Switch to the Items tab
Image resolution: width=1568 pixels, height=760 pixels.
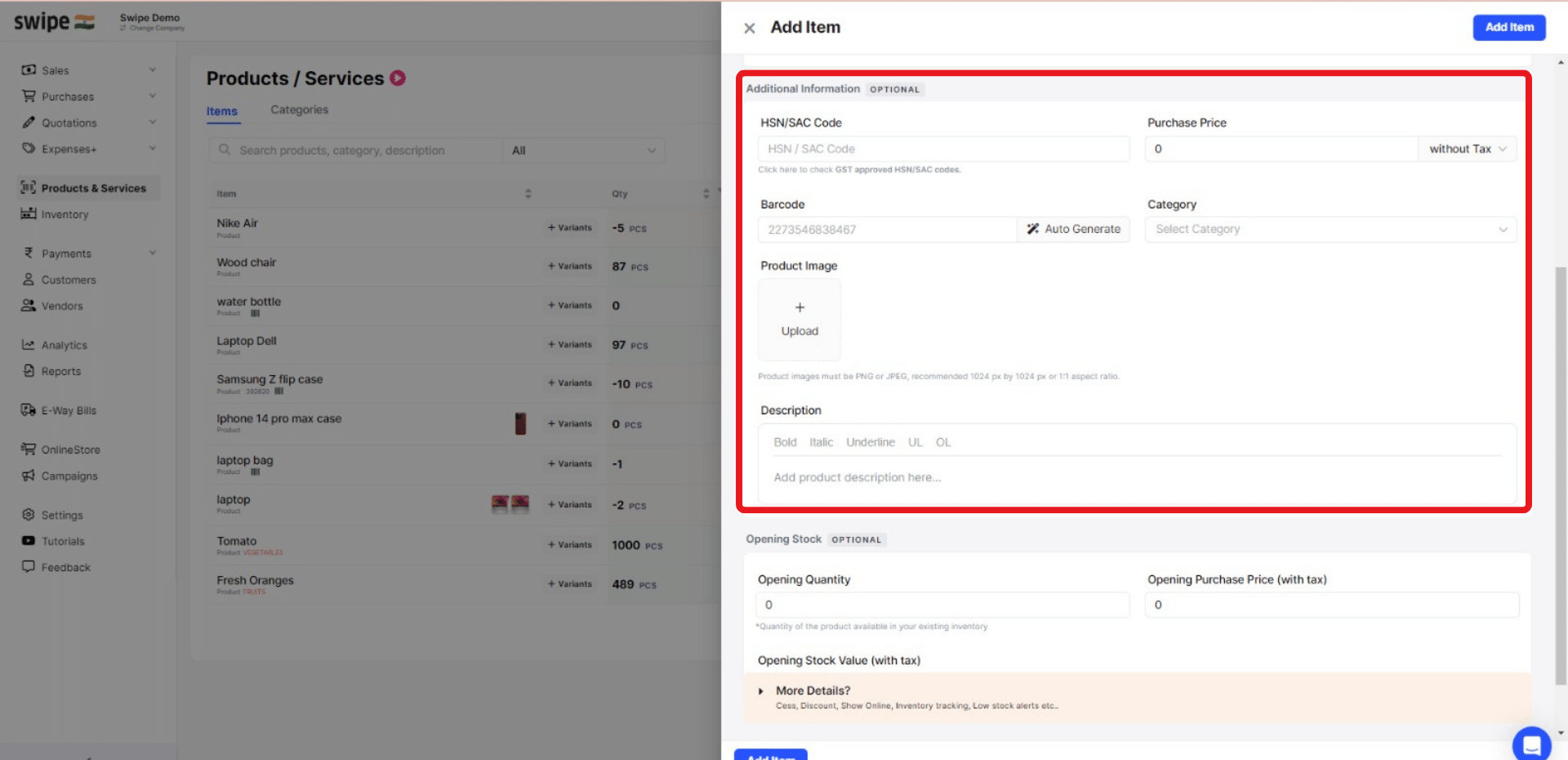coord(222,111)
